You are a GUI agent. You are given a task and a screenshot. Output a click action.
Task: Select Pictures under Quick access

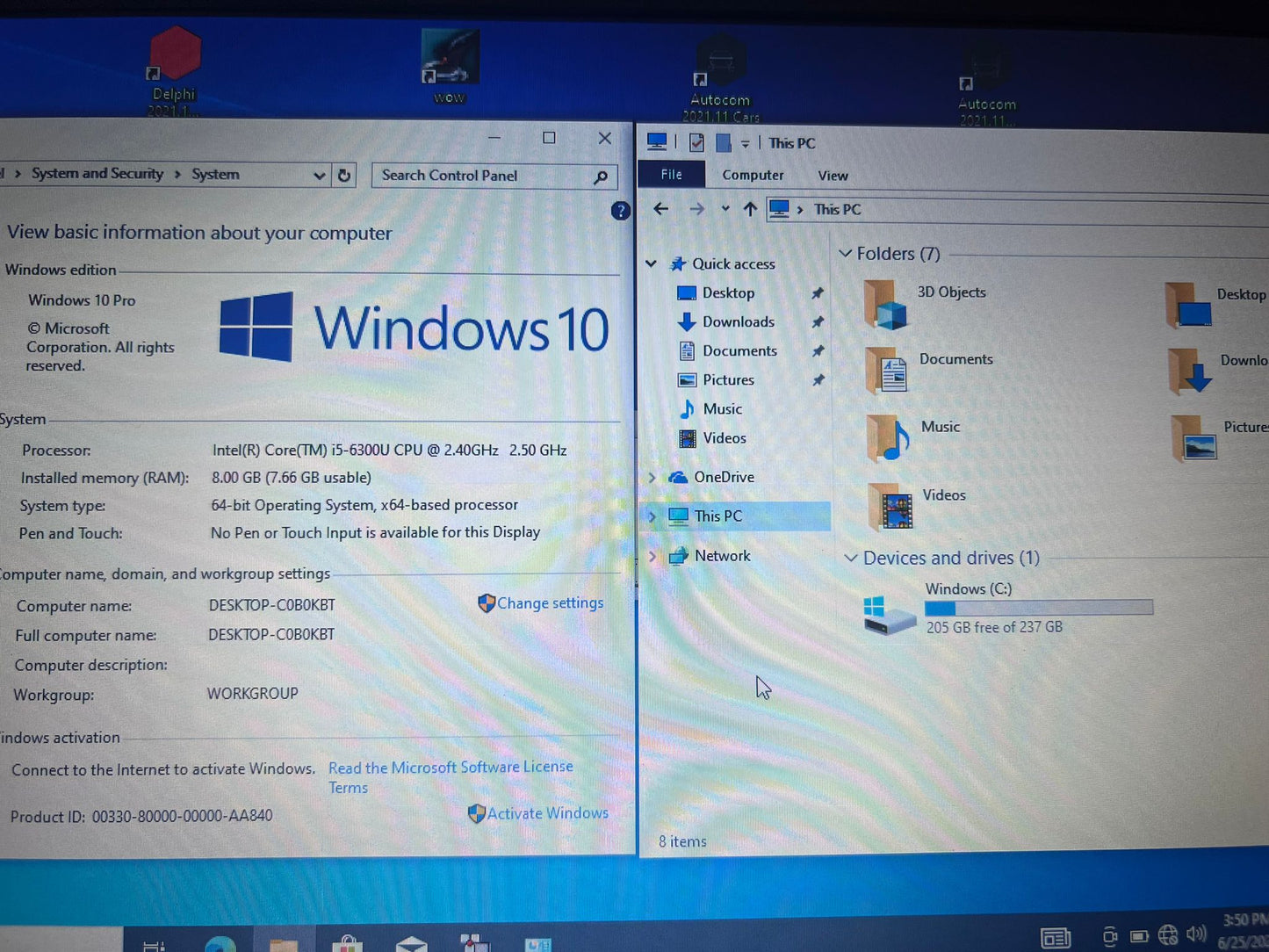[x=728, y=380]
